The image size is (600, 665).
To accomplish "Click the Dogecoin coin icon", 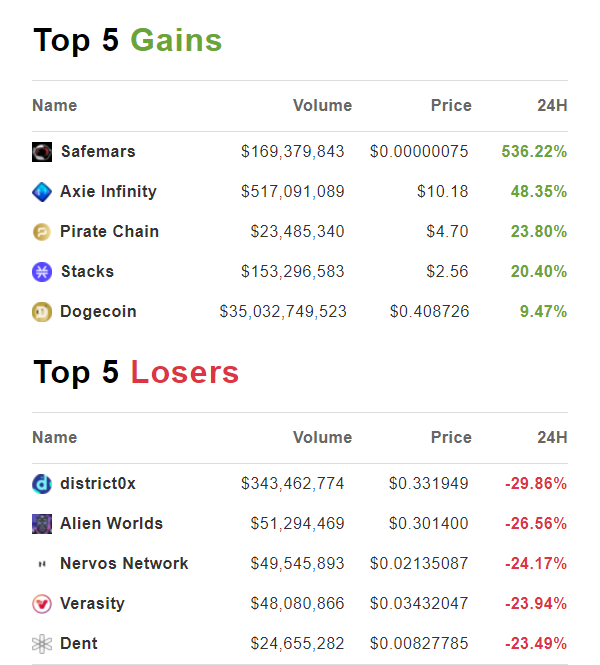I will pos(42,312).
